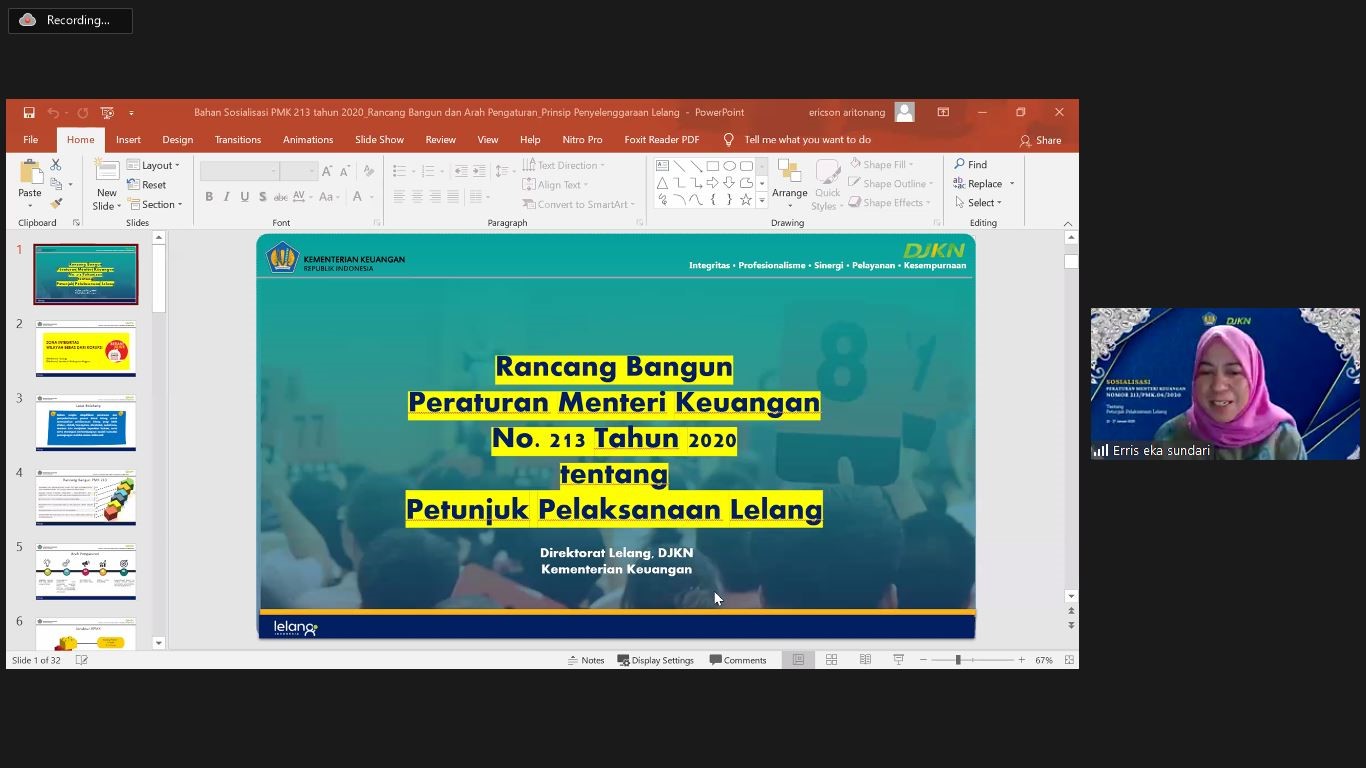
Task: Click the Paste clipboard icon
Action: 30,175
